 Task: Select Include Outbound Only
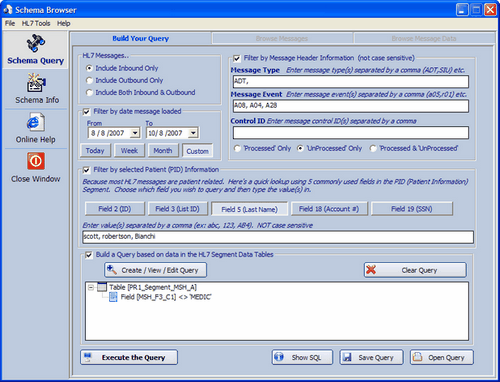89,80
